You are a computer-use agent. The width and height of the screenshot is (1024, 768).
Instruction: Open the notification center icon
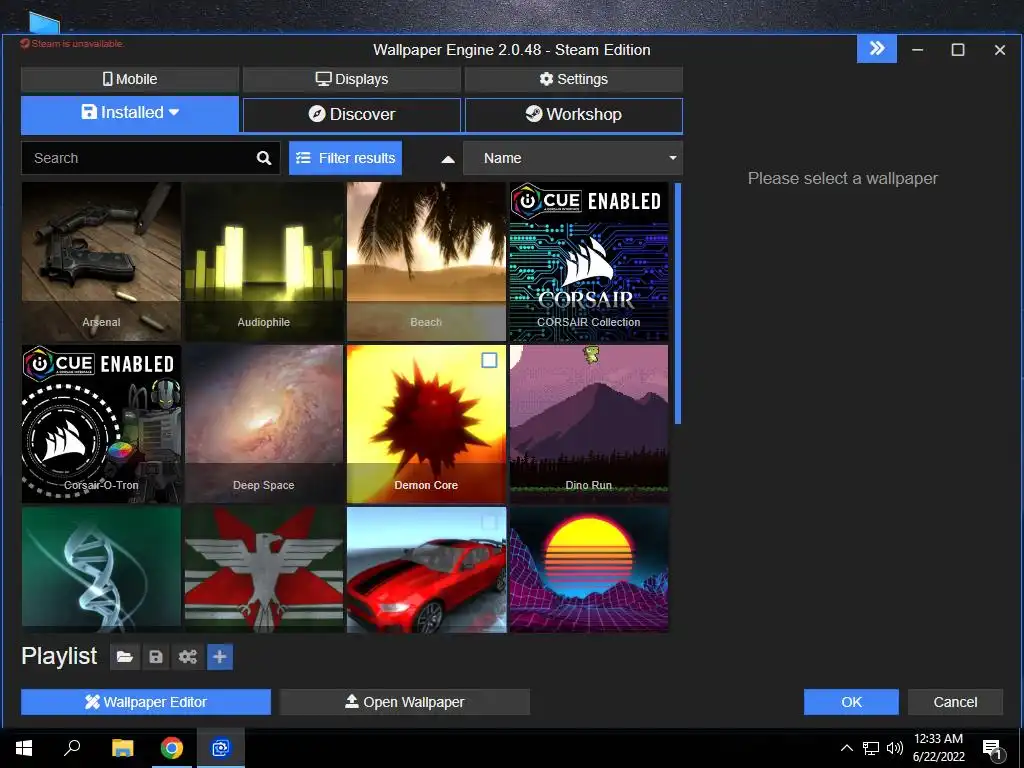coord(993,749)
